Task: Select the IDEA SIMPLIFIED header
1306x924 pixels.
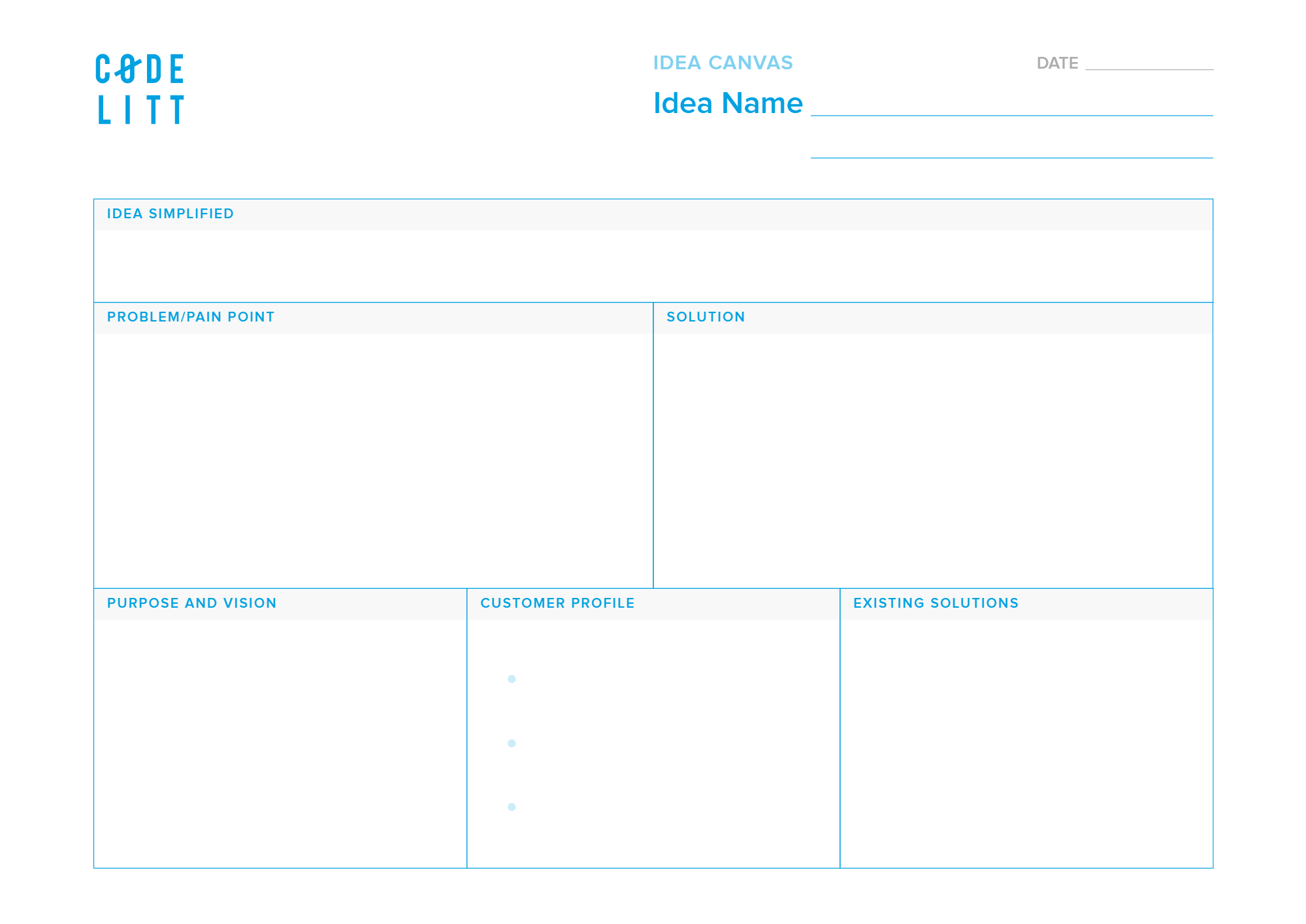Action: (171, 214)
